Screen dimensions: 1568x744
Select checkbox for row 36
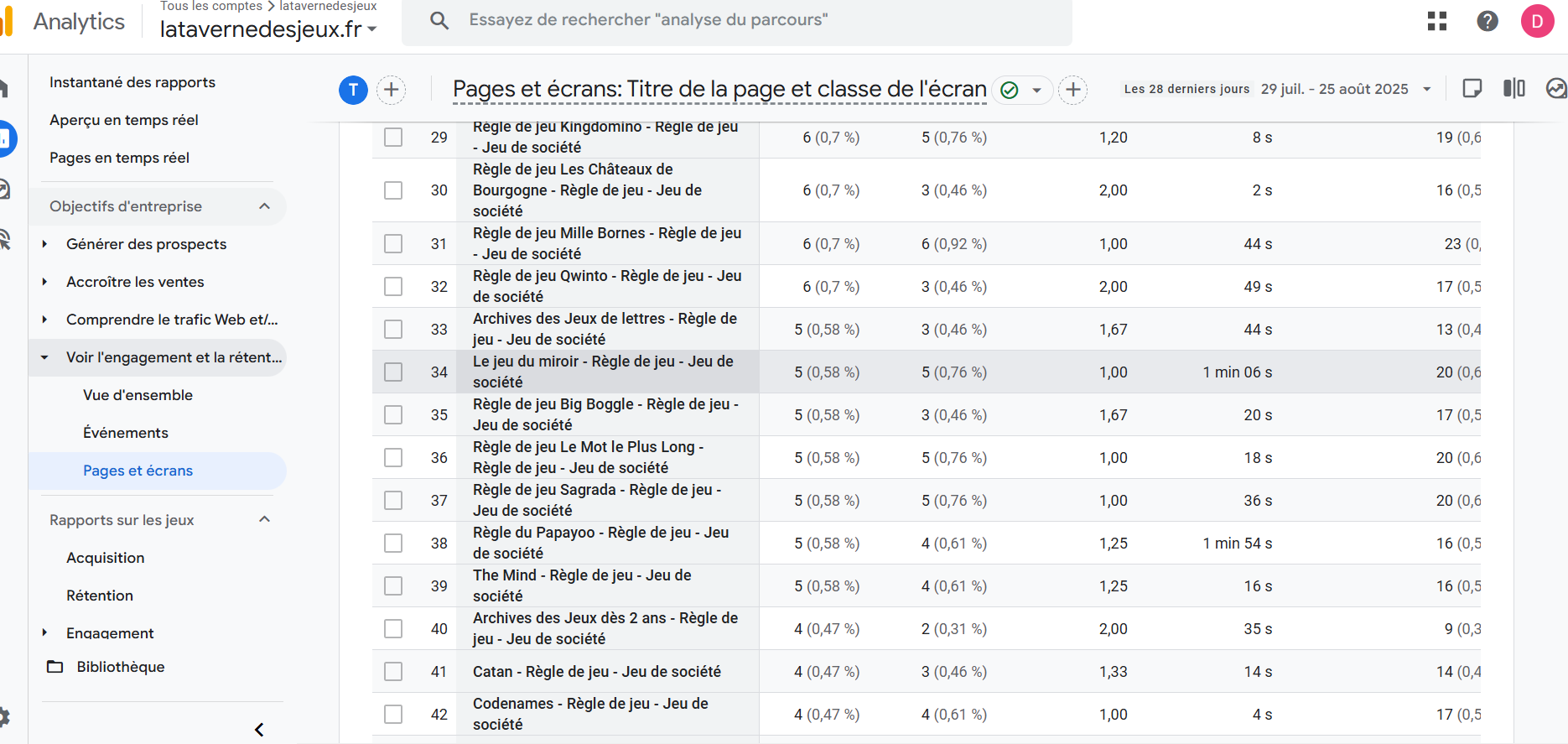coord(393,458)
